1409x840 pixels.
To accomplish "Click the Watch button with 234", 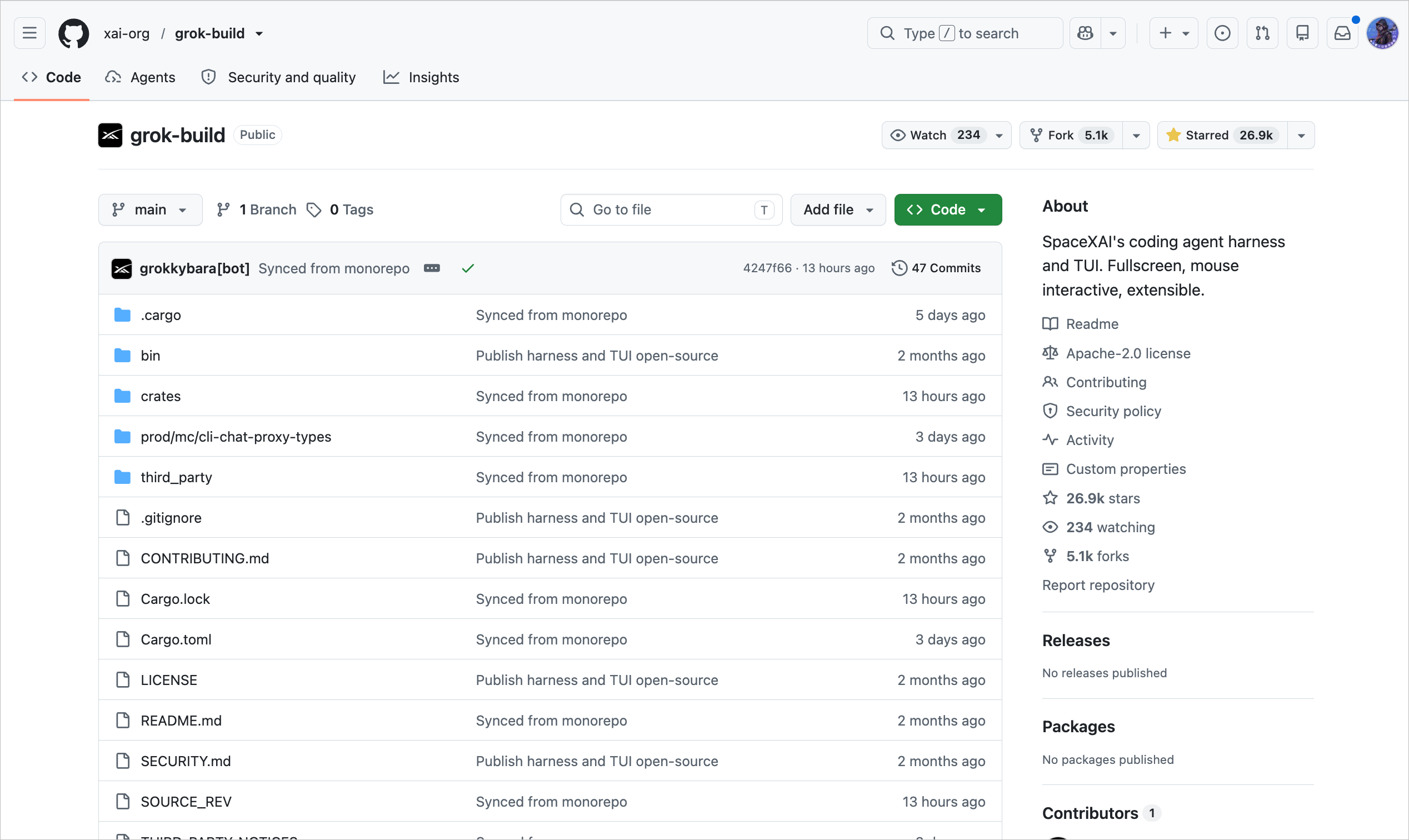I will tap(946, 136).
